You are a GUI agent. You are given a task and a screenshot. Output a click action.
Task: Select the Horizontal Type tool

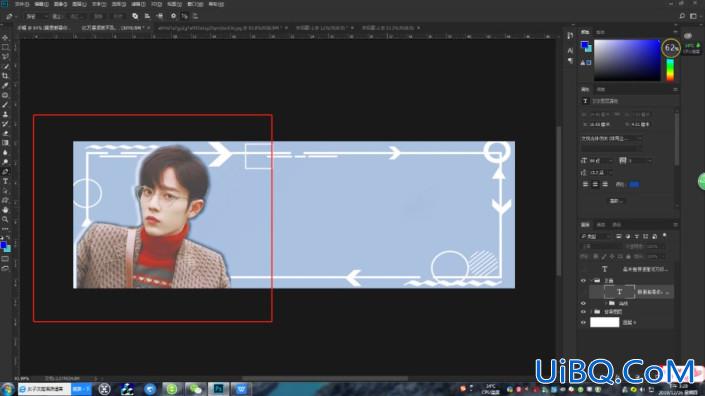(5, 181)
